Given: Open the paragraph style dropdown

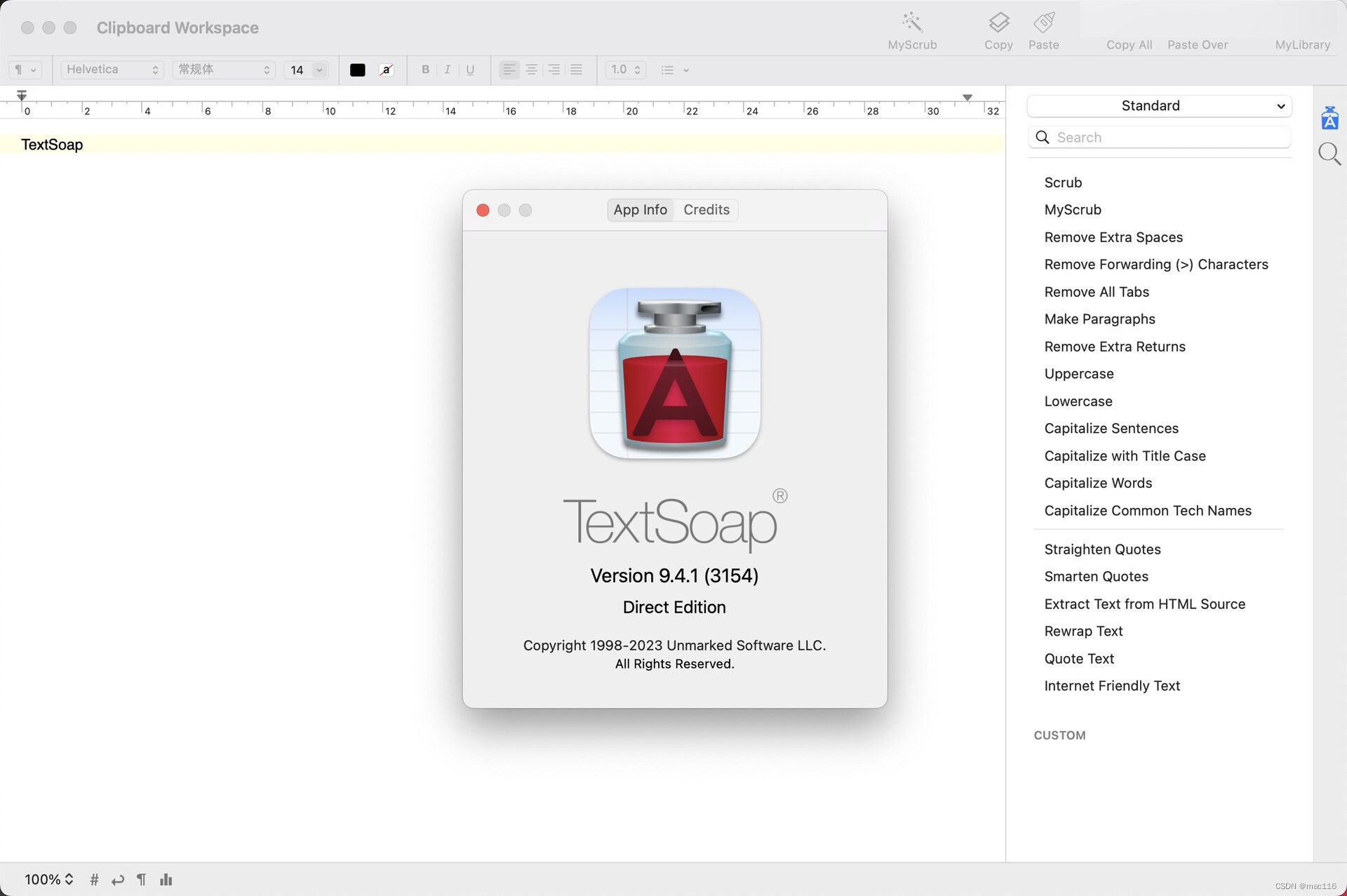Looking at the screenshot, I should (x=25, y=69).
